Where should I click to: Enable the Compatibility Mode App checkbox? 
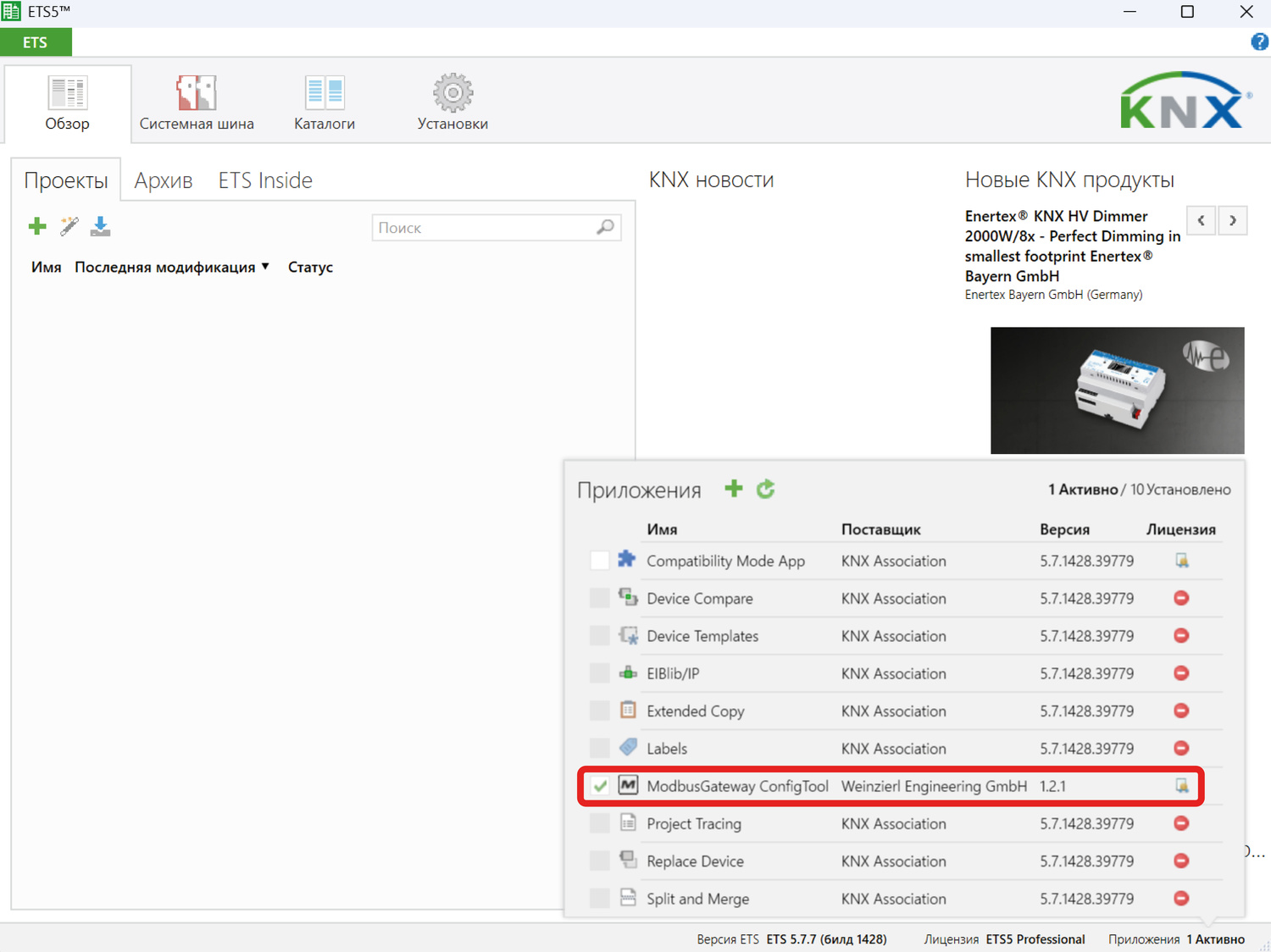tap(599, 561)
